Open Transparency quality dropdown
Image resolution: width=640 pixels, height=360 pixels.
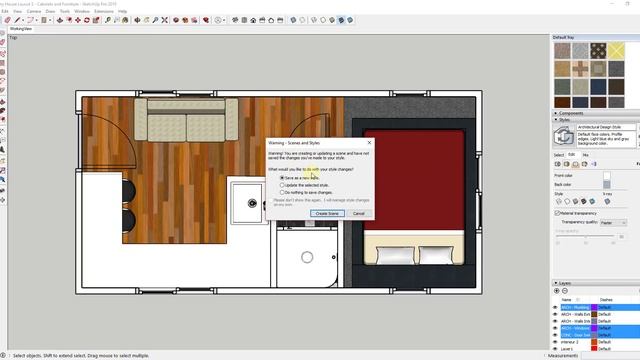point(613,222)
